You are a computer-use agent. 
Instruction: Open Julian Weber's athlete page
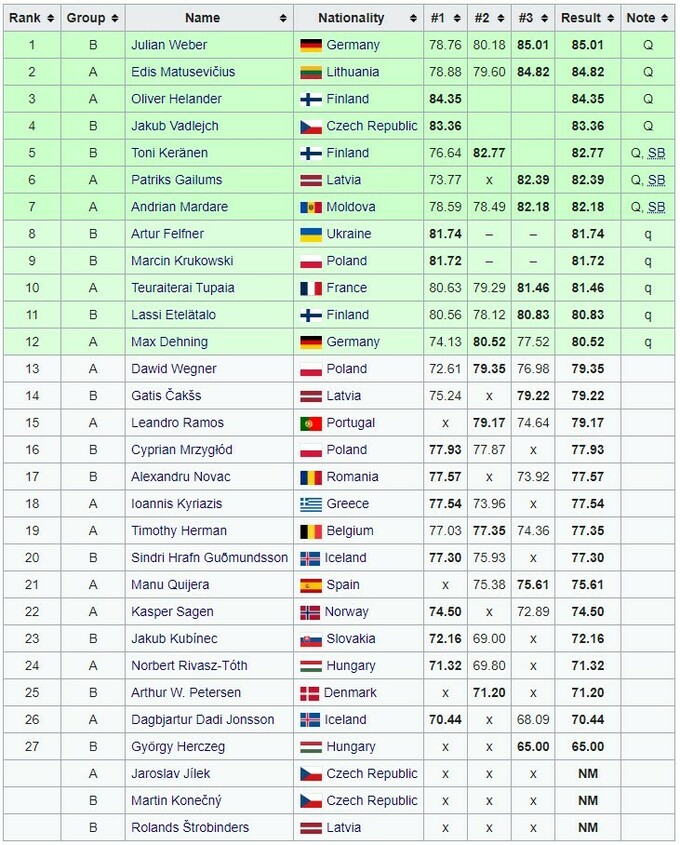click(x=170, y=46)
